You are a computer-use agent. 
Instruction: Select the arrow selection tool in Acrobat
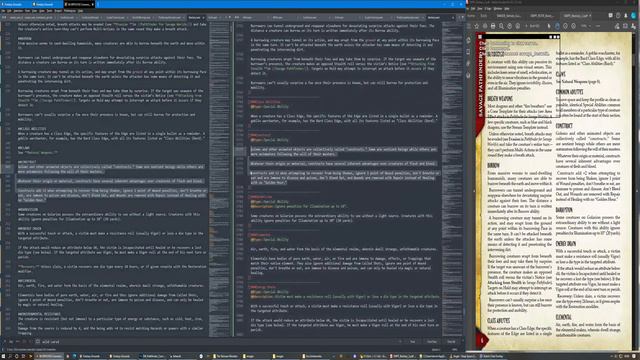tap(549, 26)
